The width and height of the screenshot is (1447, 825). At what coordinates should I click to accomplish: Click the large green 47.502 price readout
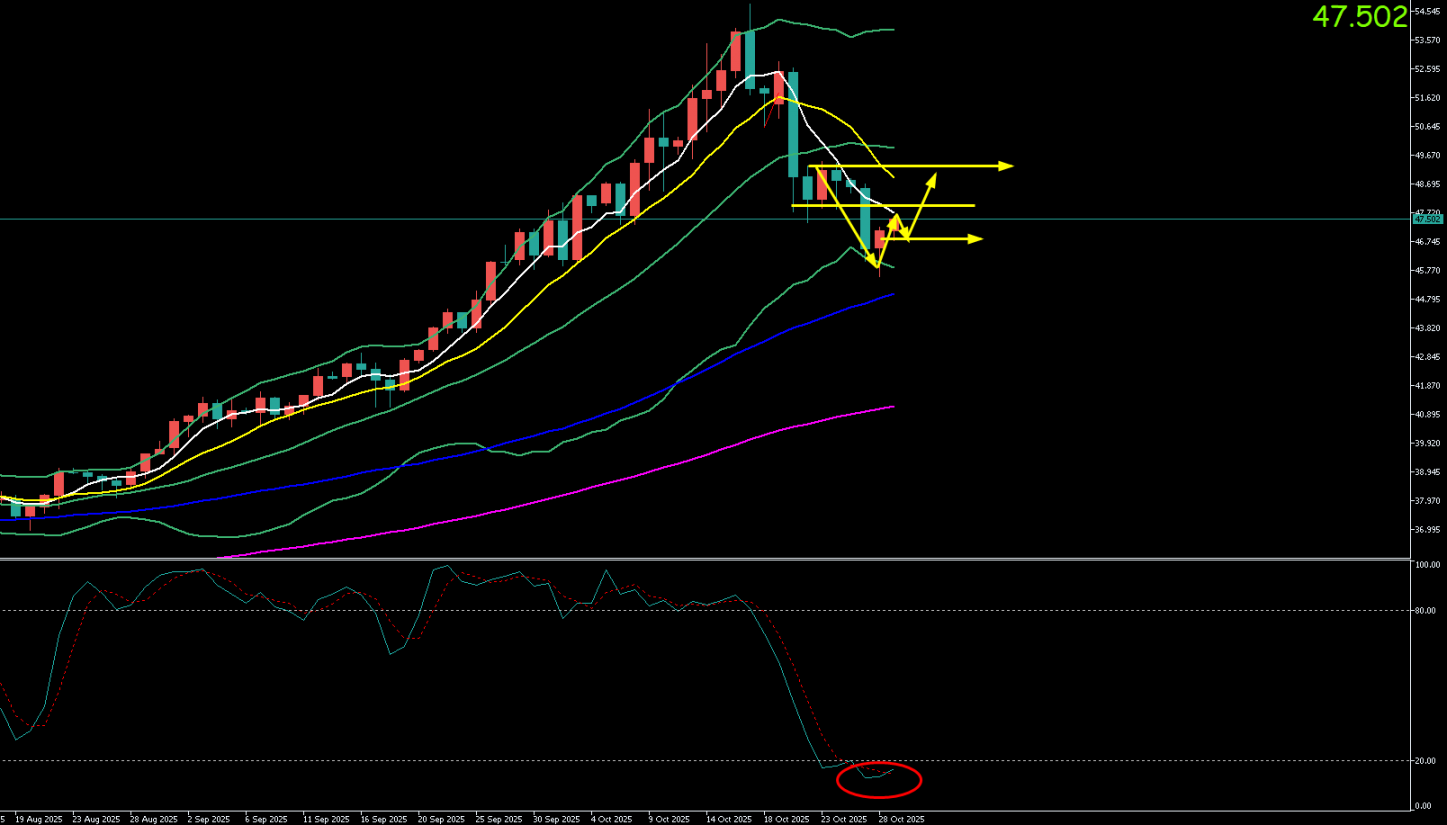(1359, 17)
